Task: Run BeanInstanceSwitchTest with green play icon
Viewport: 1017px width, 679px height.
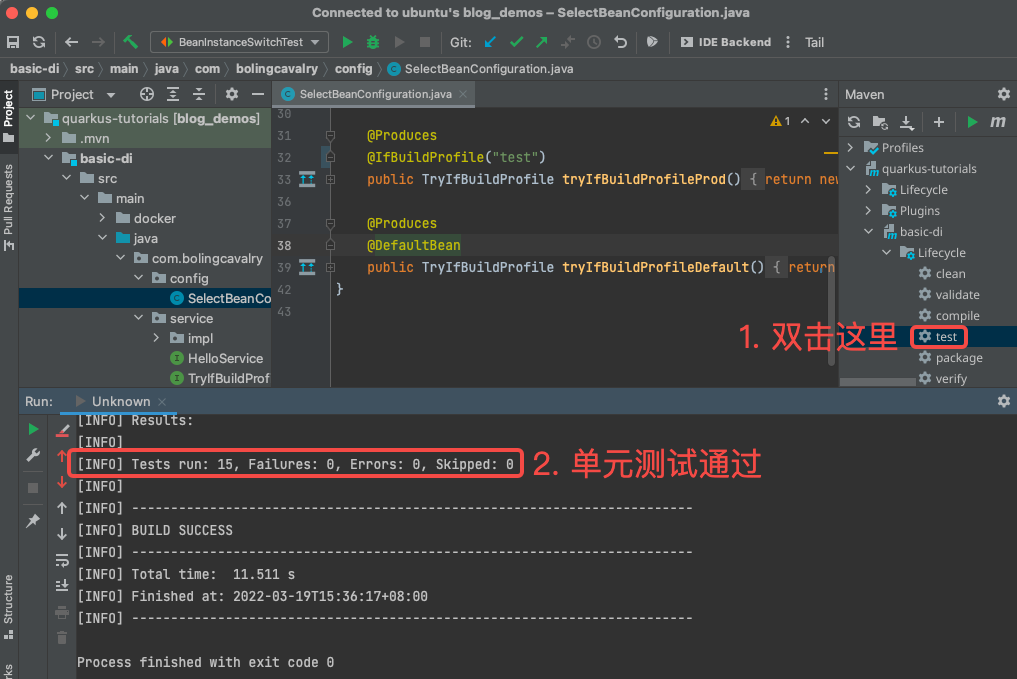Action: (347, 42)
